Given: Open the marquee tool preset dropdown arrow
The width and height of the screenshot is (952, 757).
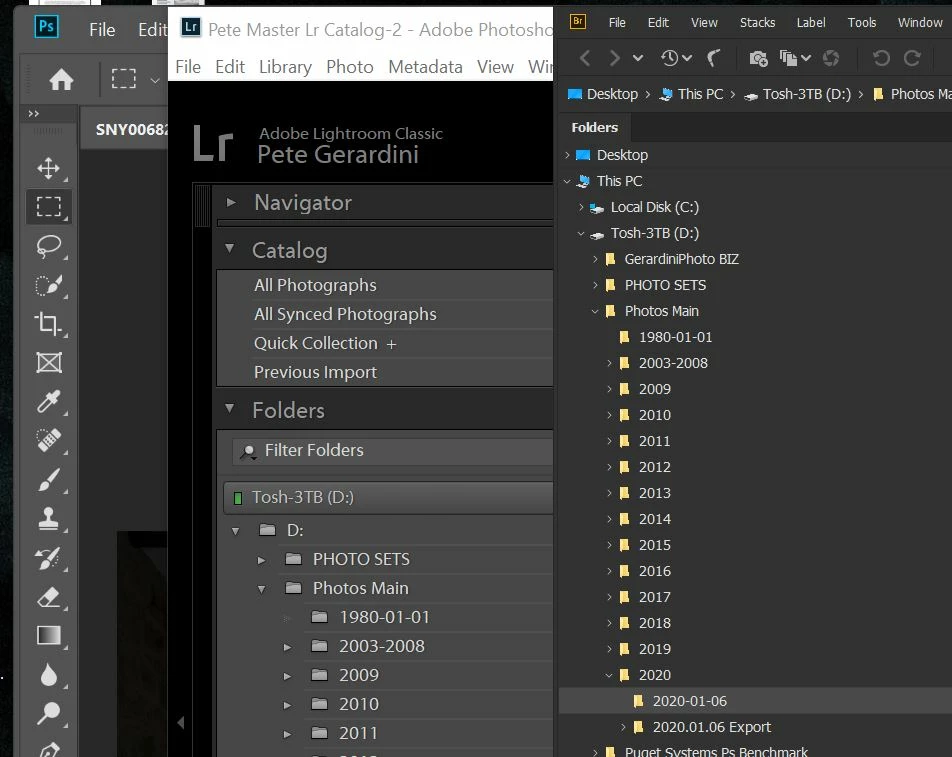Looking at the screenshot, I should pyautogui.click(x=154, y=80).
